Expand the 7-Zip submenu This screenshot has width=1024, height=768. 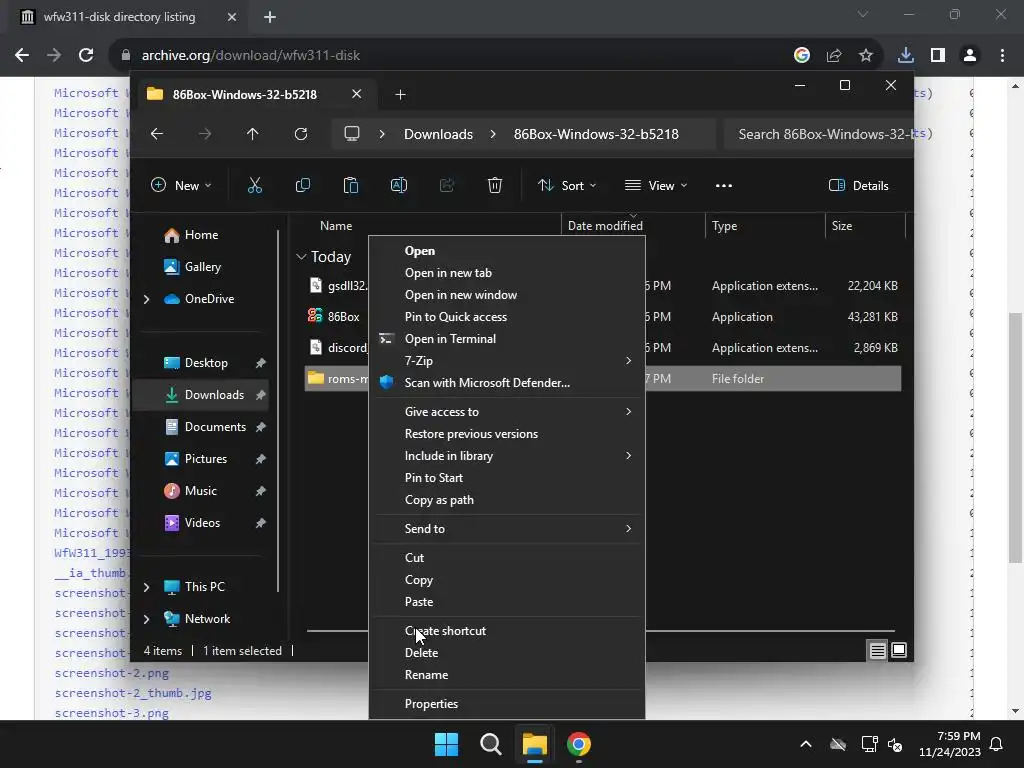click(507, 360)
